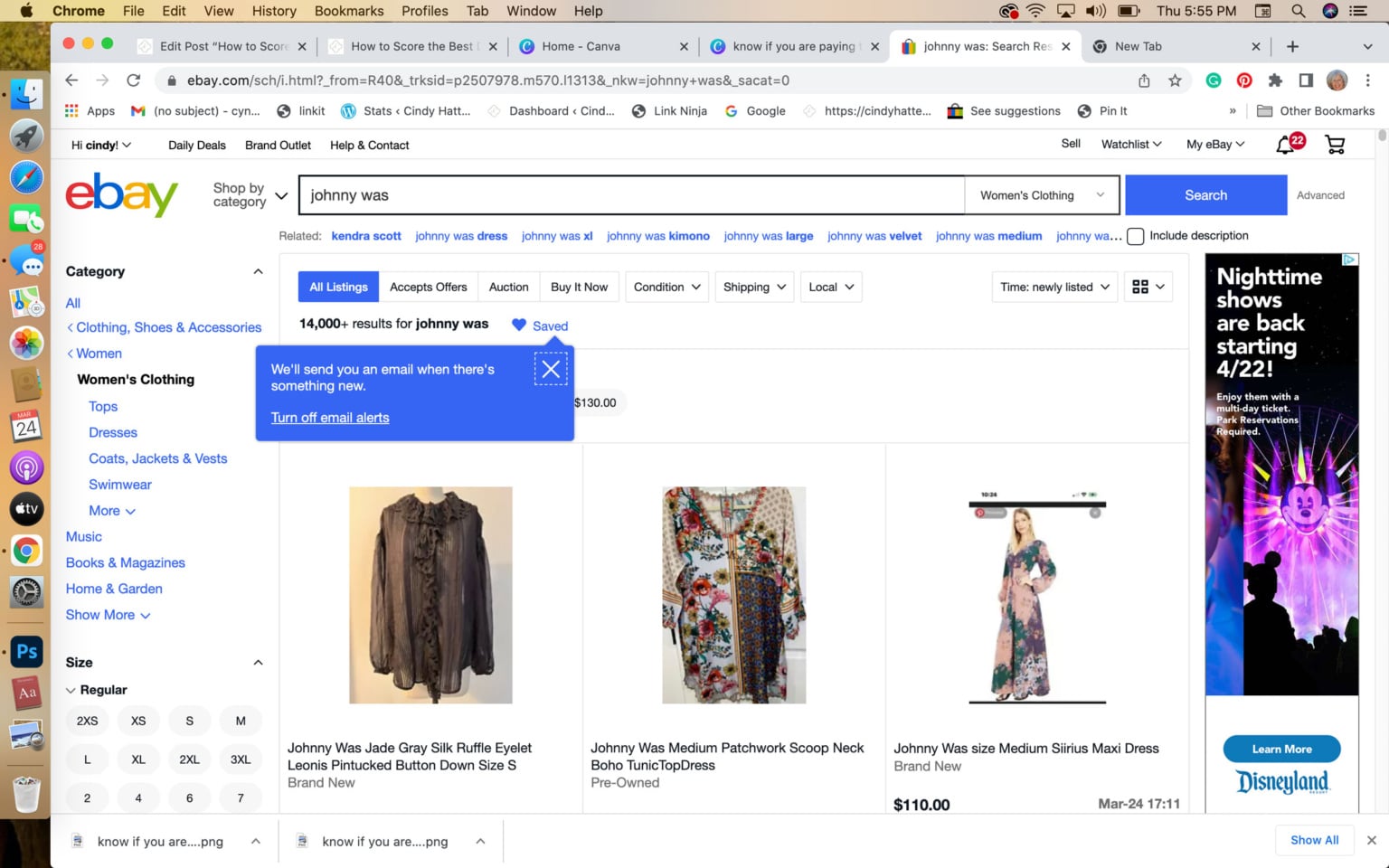Reload the page

click(134, 80)
